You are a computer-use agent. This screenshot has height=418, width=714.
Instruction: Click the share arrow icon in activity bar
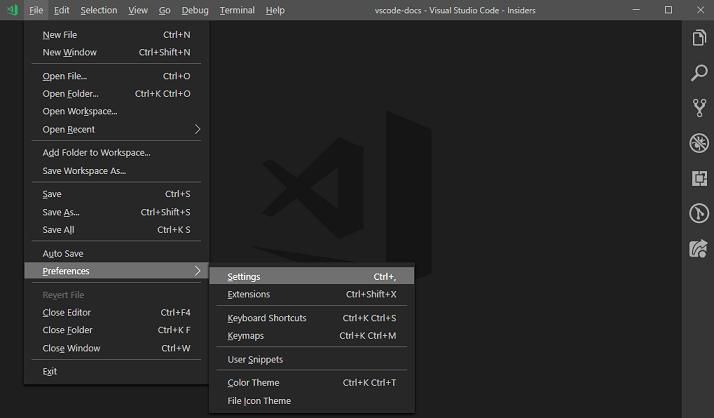pos(698,248)
